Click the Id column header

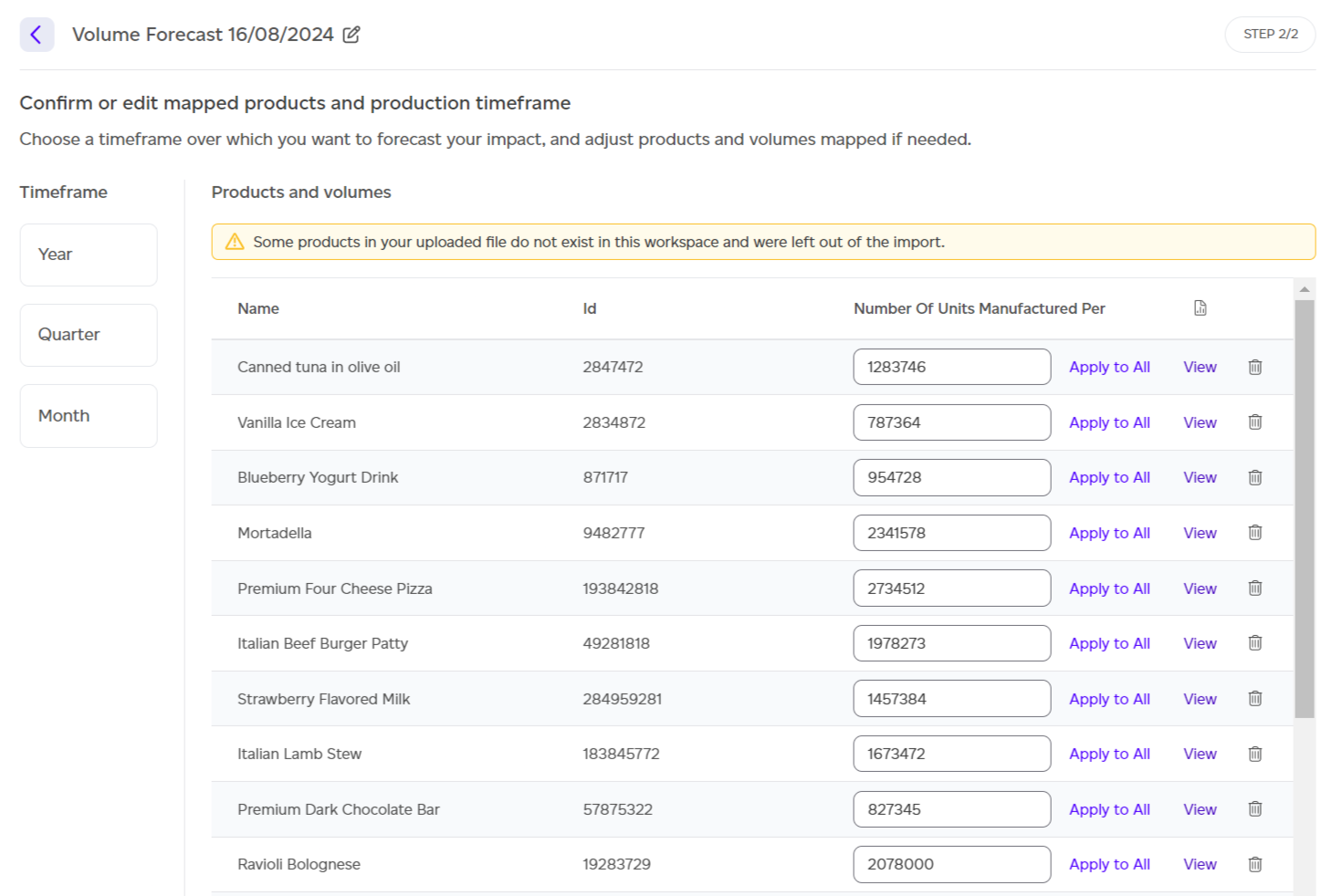coord(590,308)
